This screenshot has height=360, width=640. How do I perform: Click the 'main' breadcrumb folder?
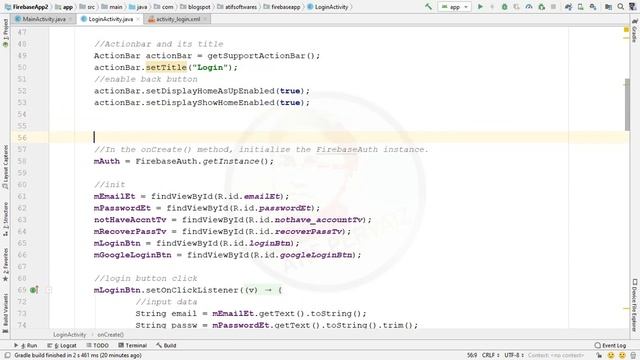coord(112,7)
